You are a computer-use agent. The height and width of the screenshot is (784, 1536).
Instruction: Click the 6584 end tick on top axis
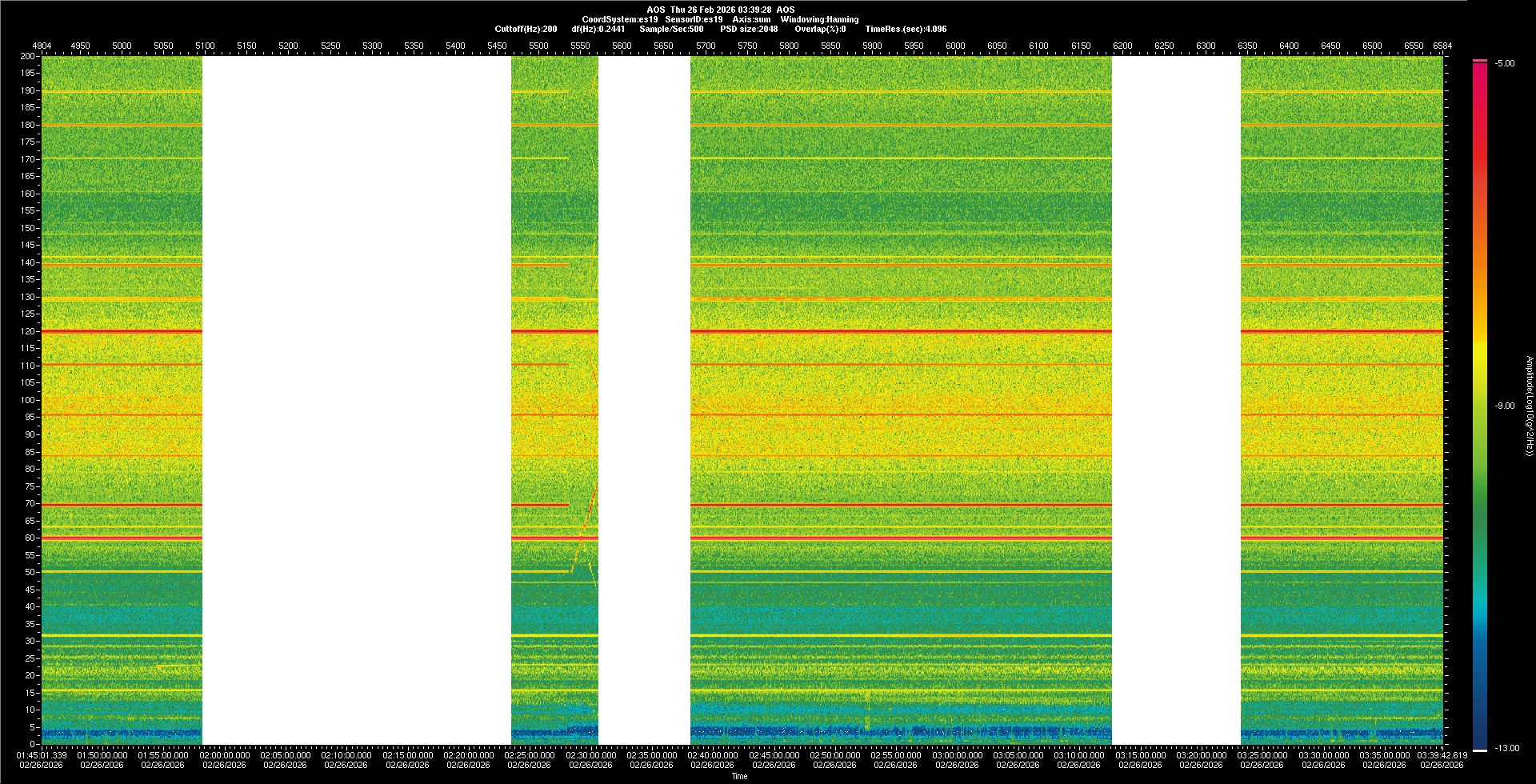(1442, 46)
